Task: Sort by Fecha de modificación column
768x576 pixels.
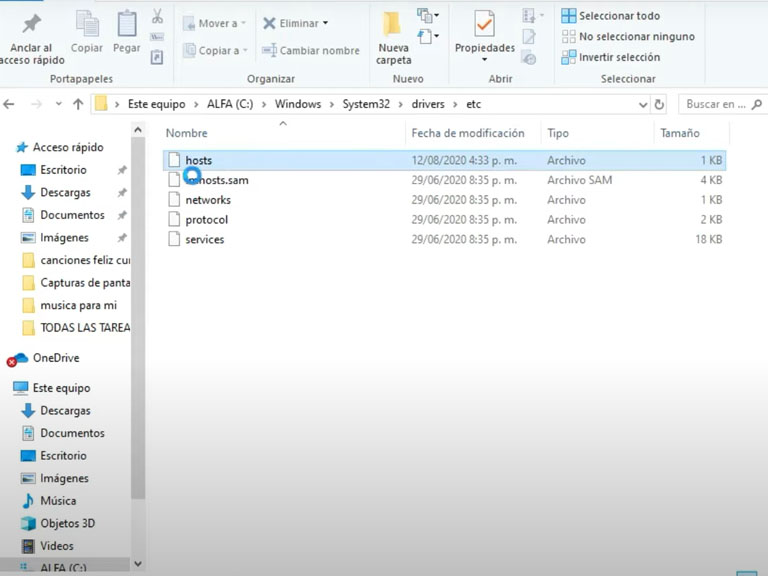Action: coord(468,133)
